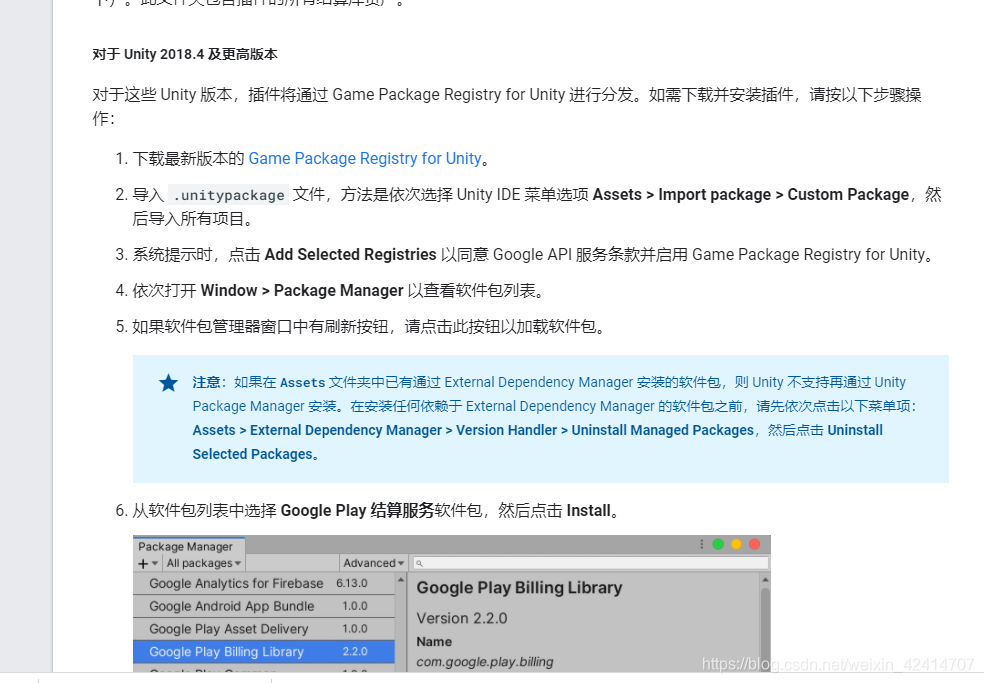
Task: Click the Package Manager search field
Action: 591,563
